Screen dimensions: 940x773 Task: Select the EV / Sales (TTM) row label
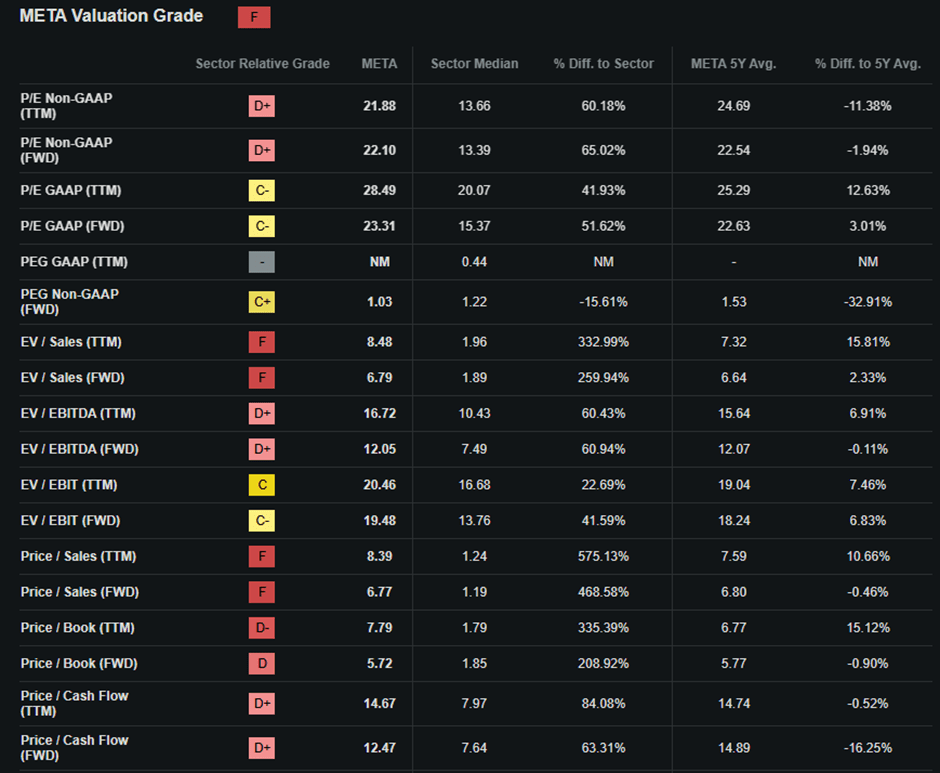point(71,342)
